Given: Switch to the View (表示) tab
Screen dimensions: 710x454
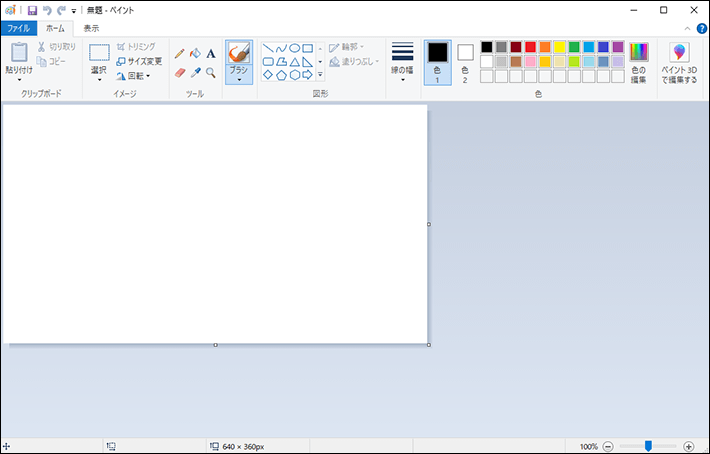Looking at the screenshot, I should click(91, 28).
